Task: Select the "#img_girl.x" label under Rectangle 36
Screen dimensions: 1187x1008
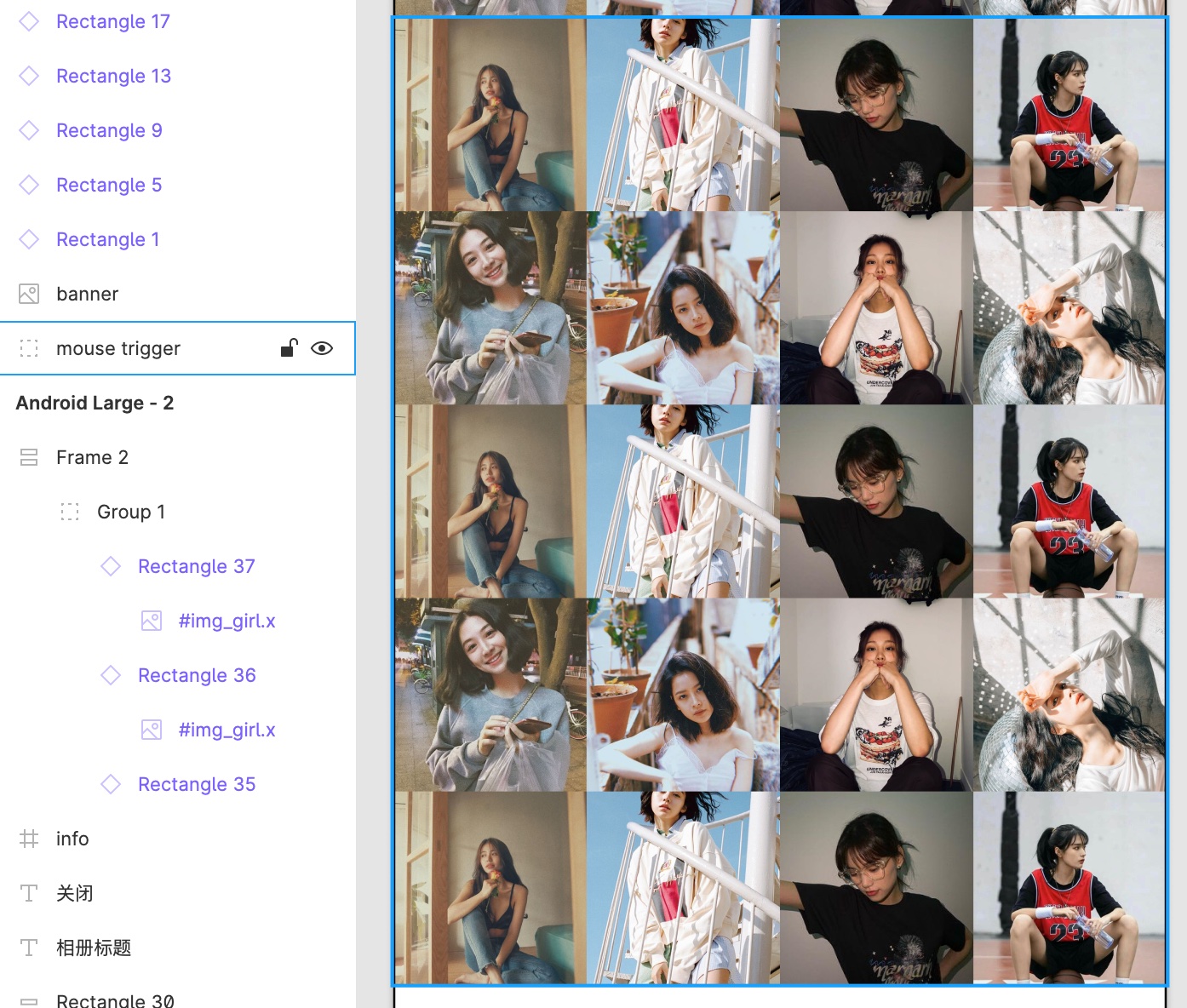Action: point(227,730)
